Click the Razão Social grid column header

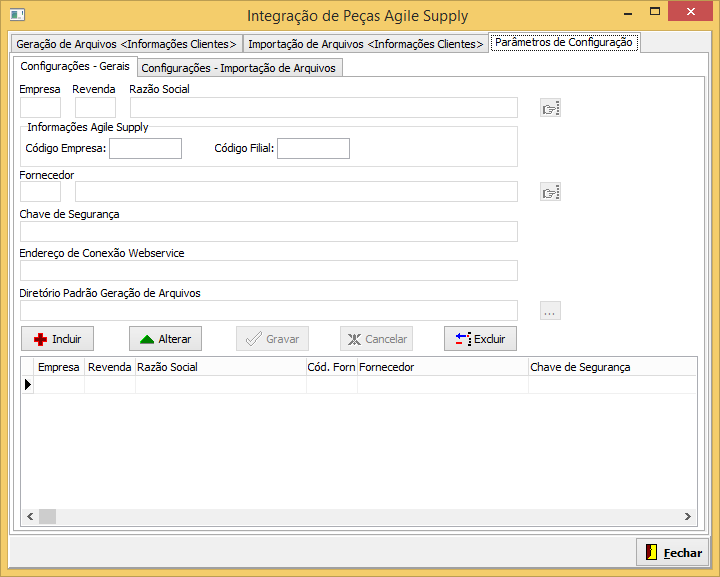coord(221,367)
